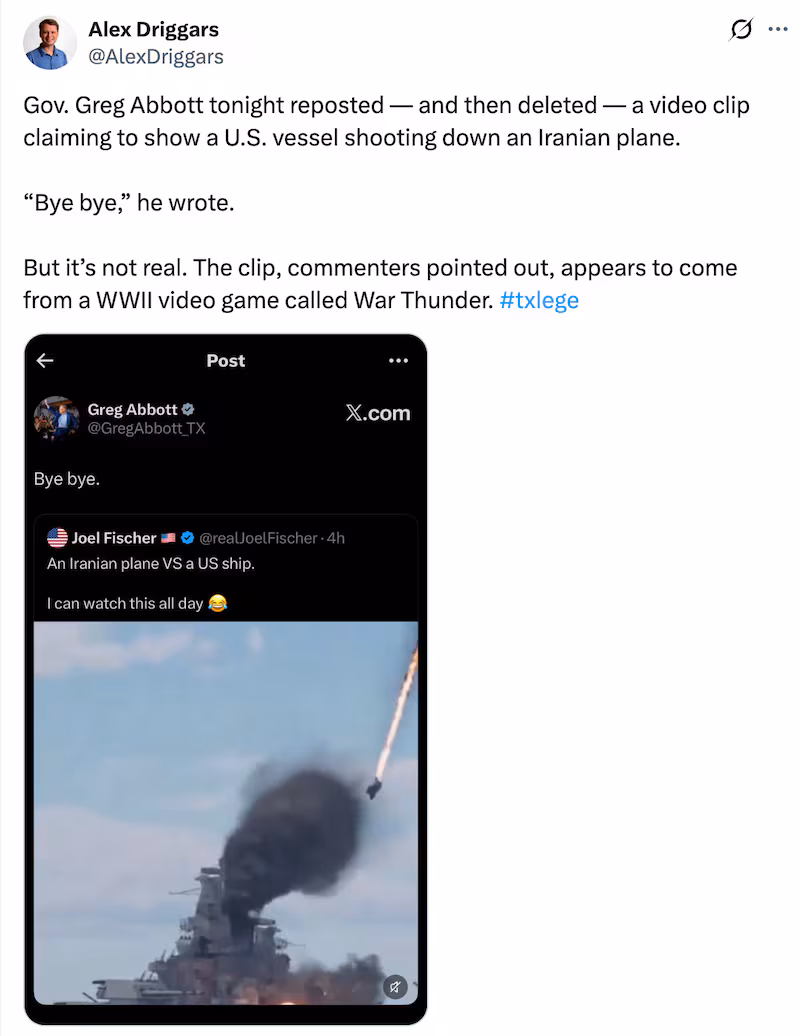Toggle video audio via the muted speaker icon

396,987
